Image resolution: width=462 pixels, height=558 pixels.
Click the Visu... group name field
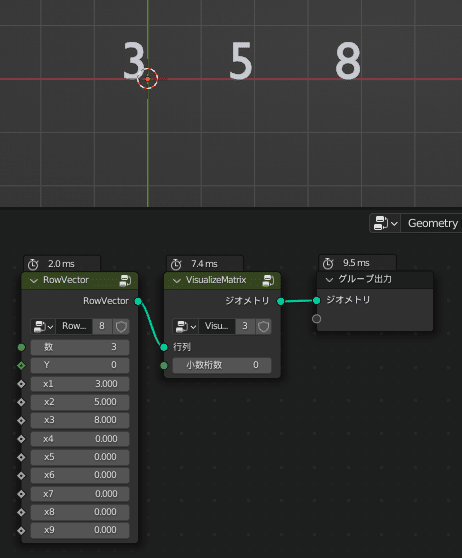[217, 326]
